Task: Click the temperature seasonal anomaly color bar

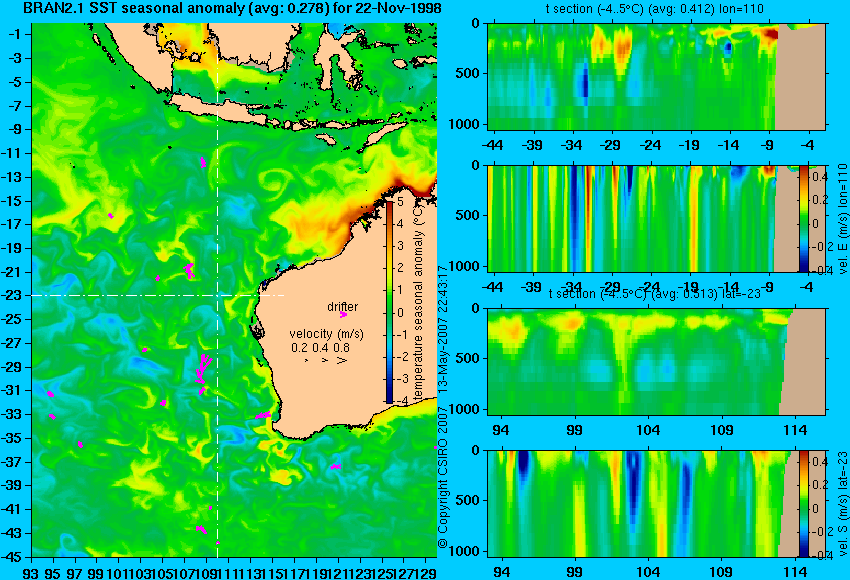Action: pos(389,302)
